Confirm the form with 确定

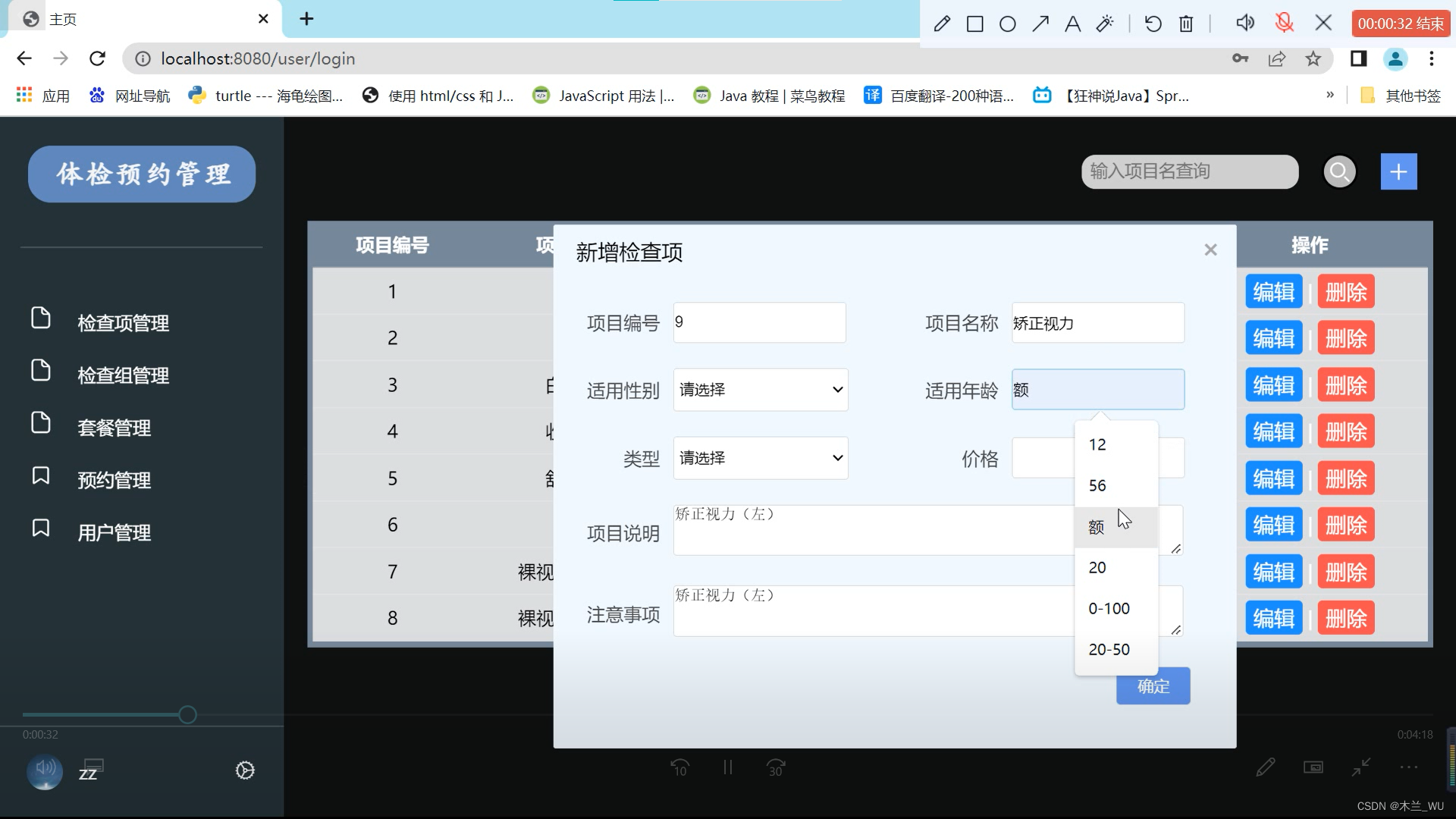pyautogui.click(x=1153, y=686)
